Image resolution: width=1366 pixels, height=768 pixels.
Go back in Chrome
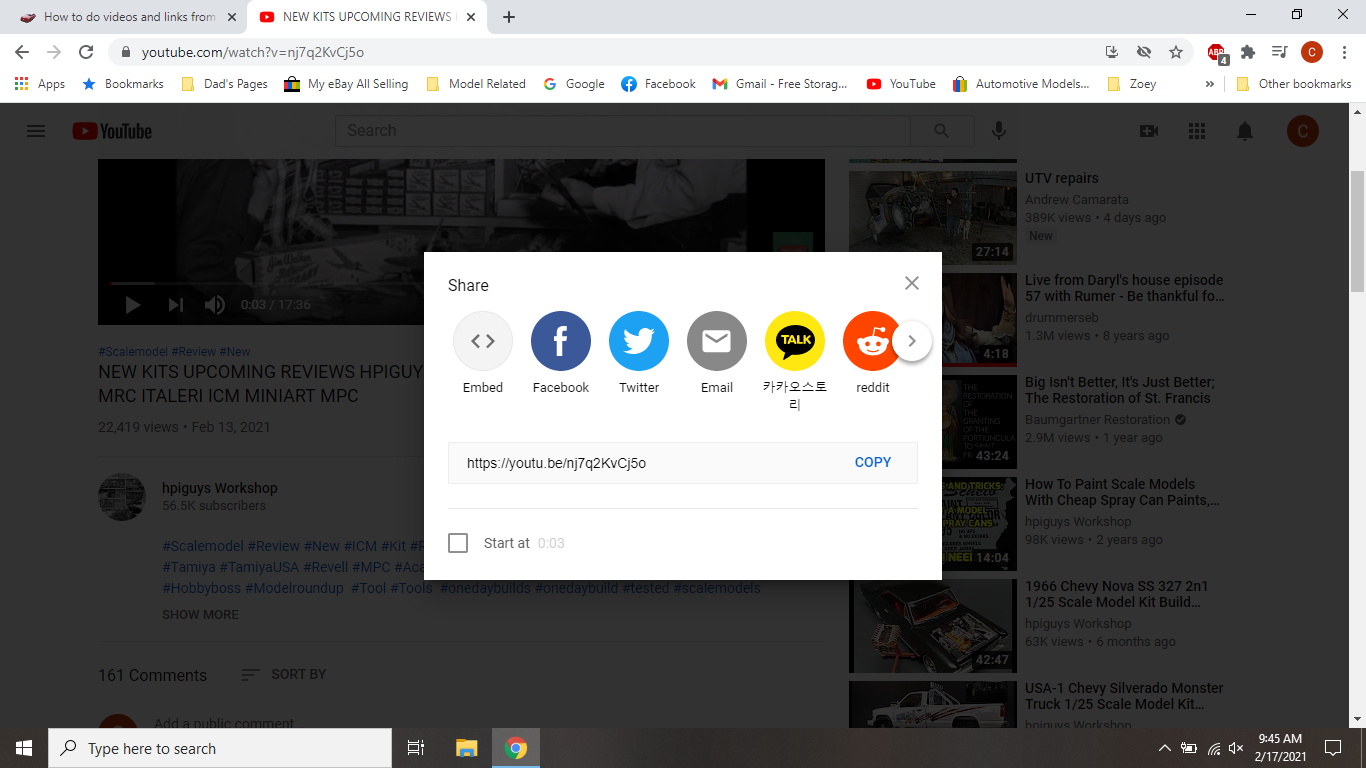click(x=22, y=52)
